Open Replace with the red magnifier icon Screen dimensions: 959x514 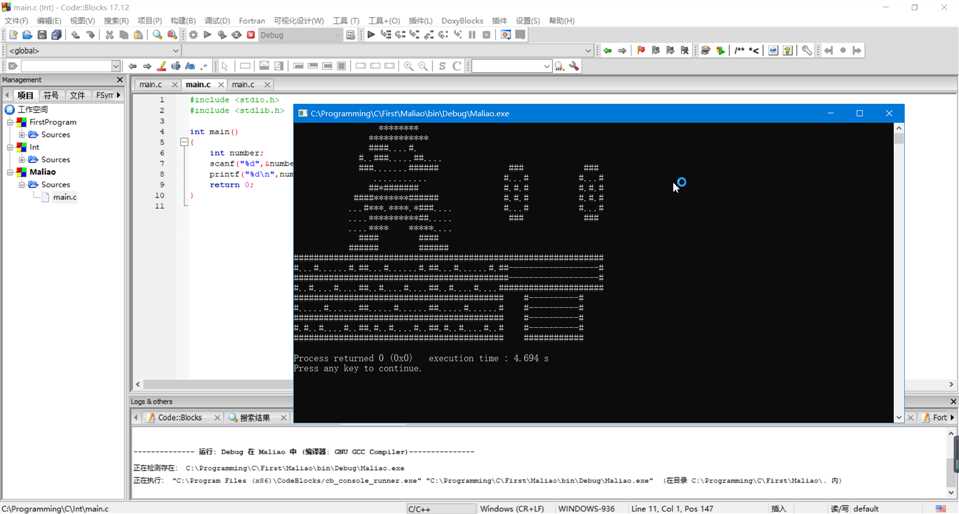click(172, 35)
